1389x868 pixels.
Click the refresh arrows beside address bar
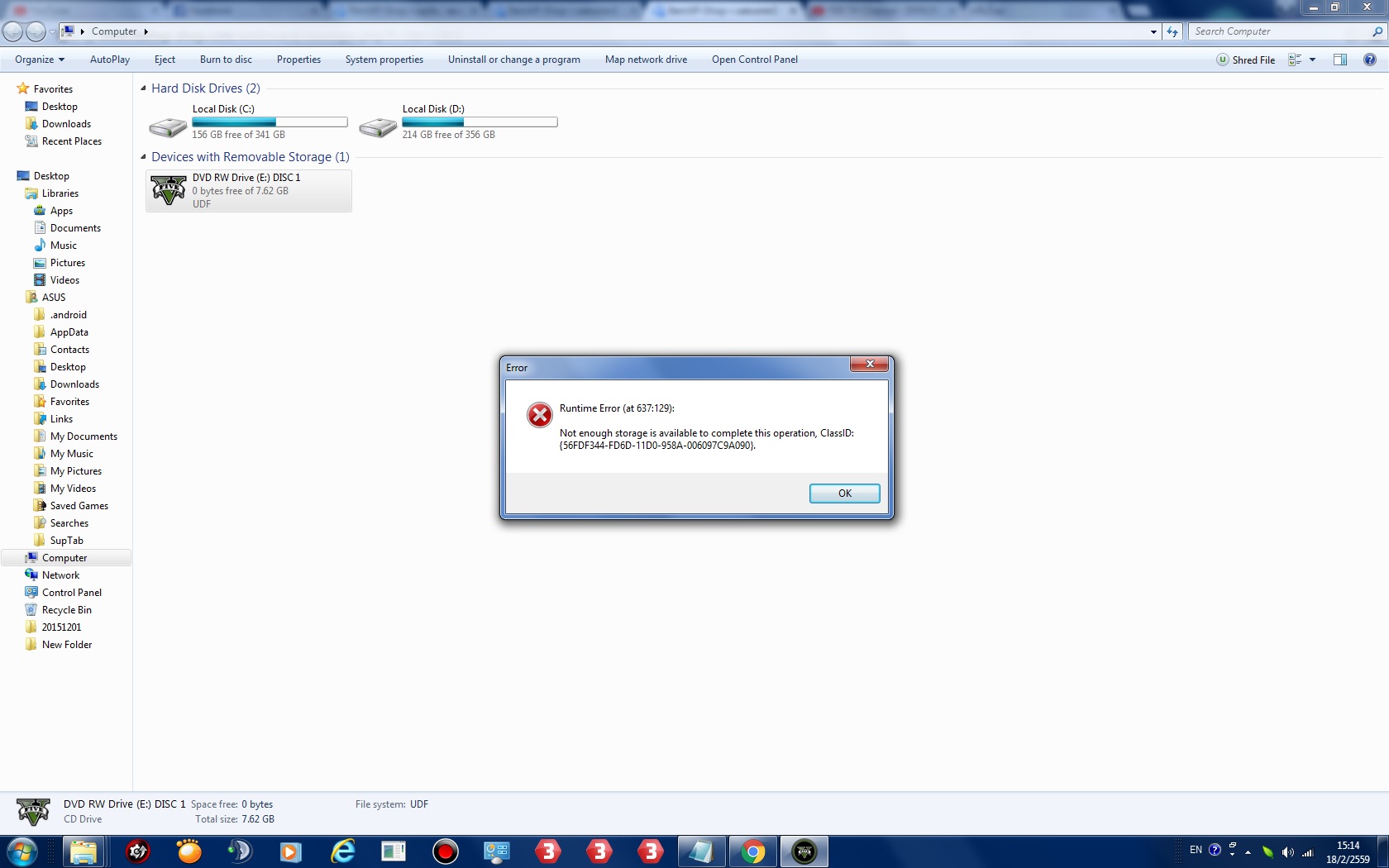coord(1172,31)
